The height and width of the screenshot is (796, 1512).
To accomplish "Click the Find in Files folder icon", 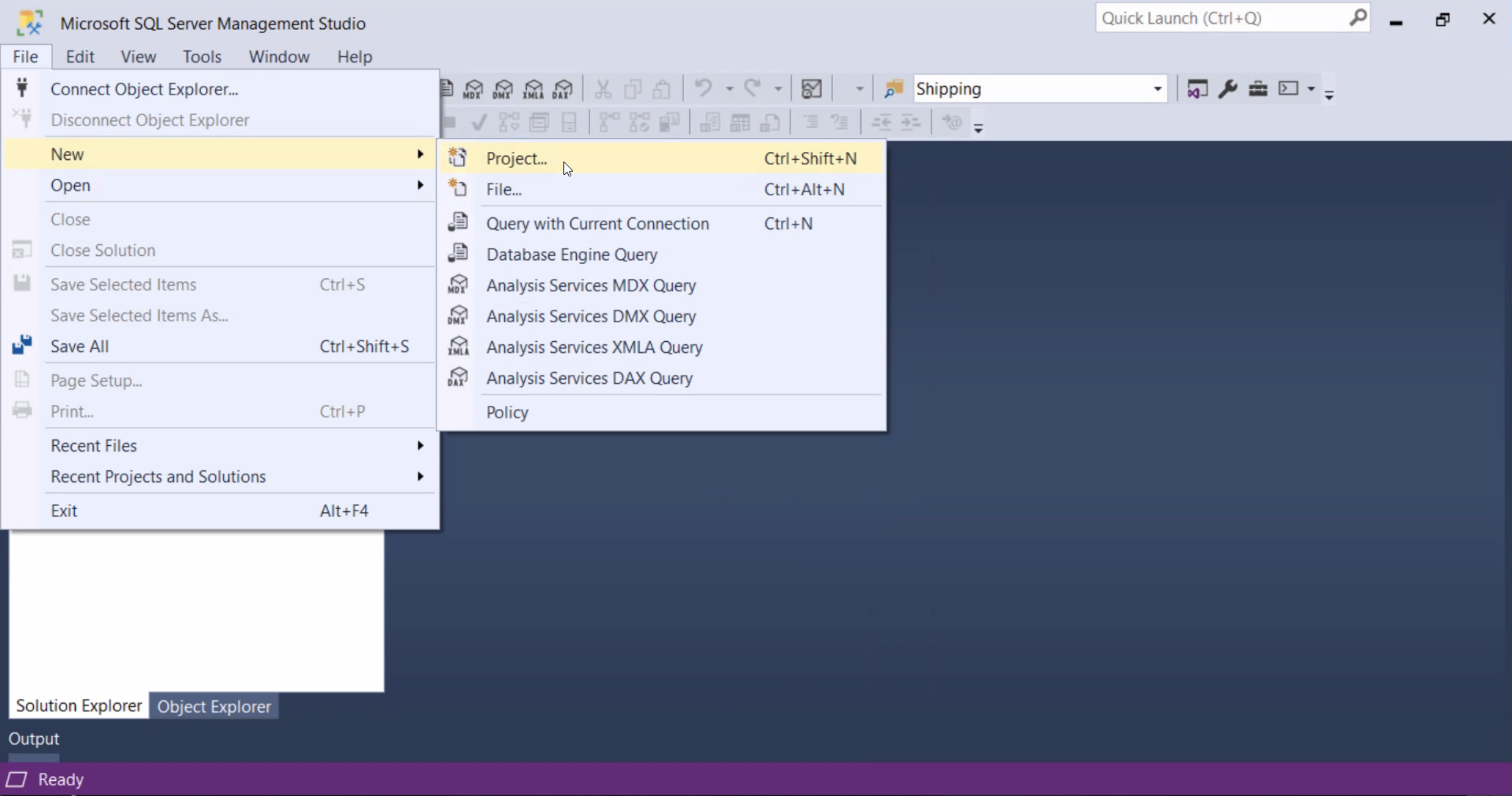I will click(x=893, y=89).
